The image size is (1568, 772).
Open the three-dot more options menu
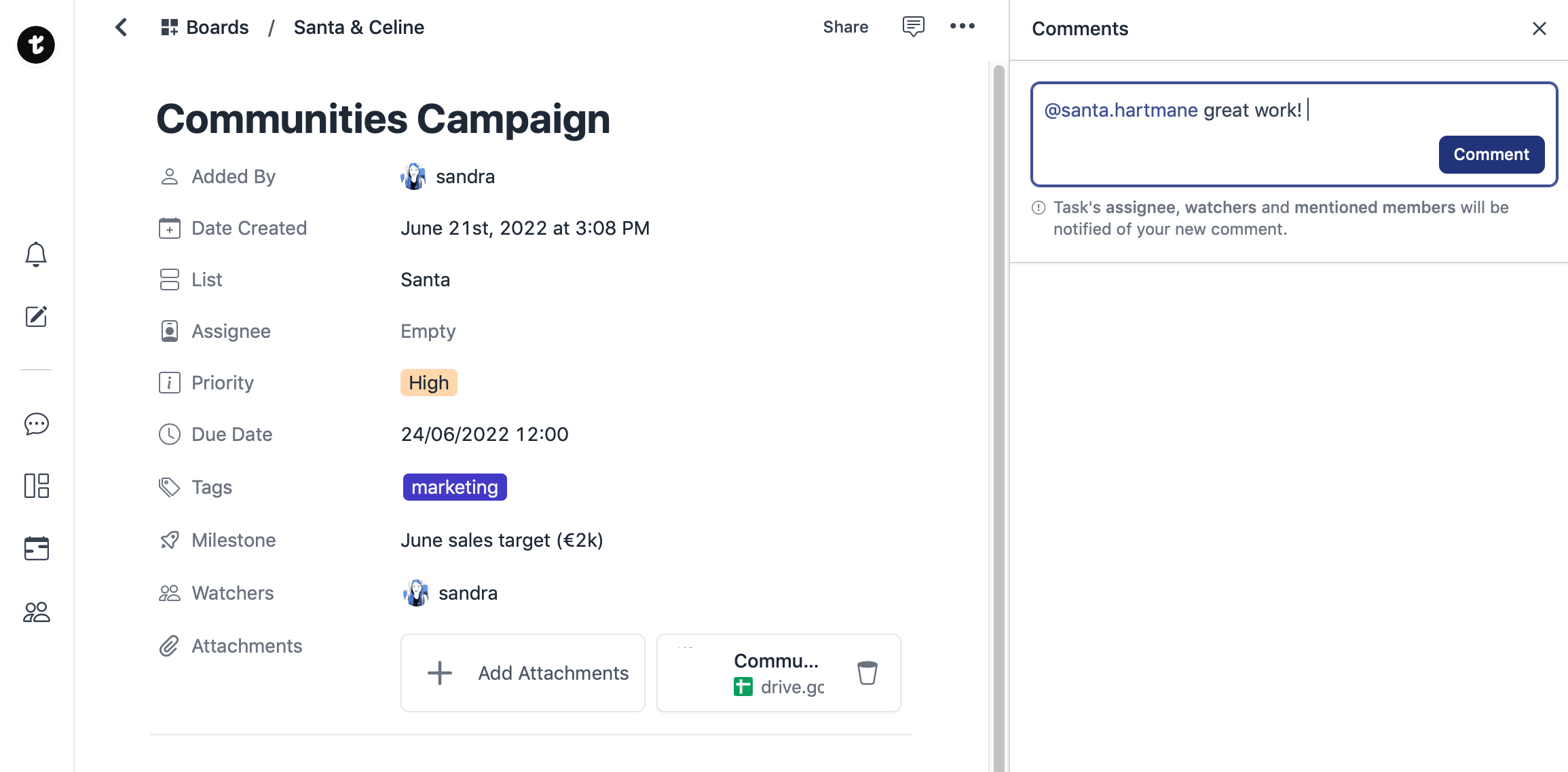coord(962,26)
